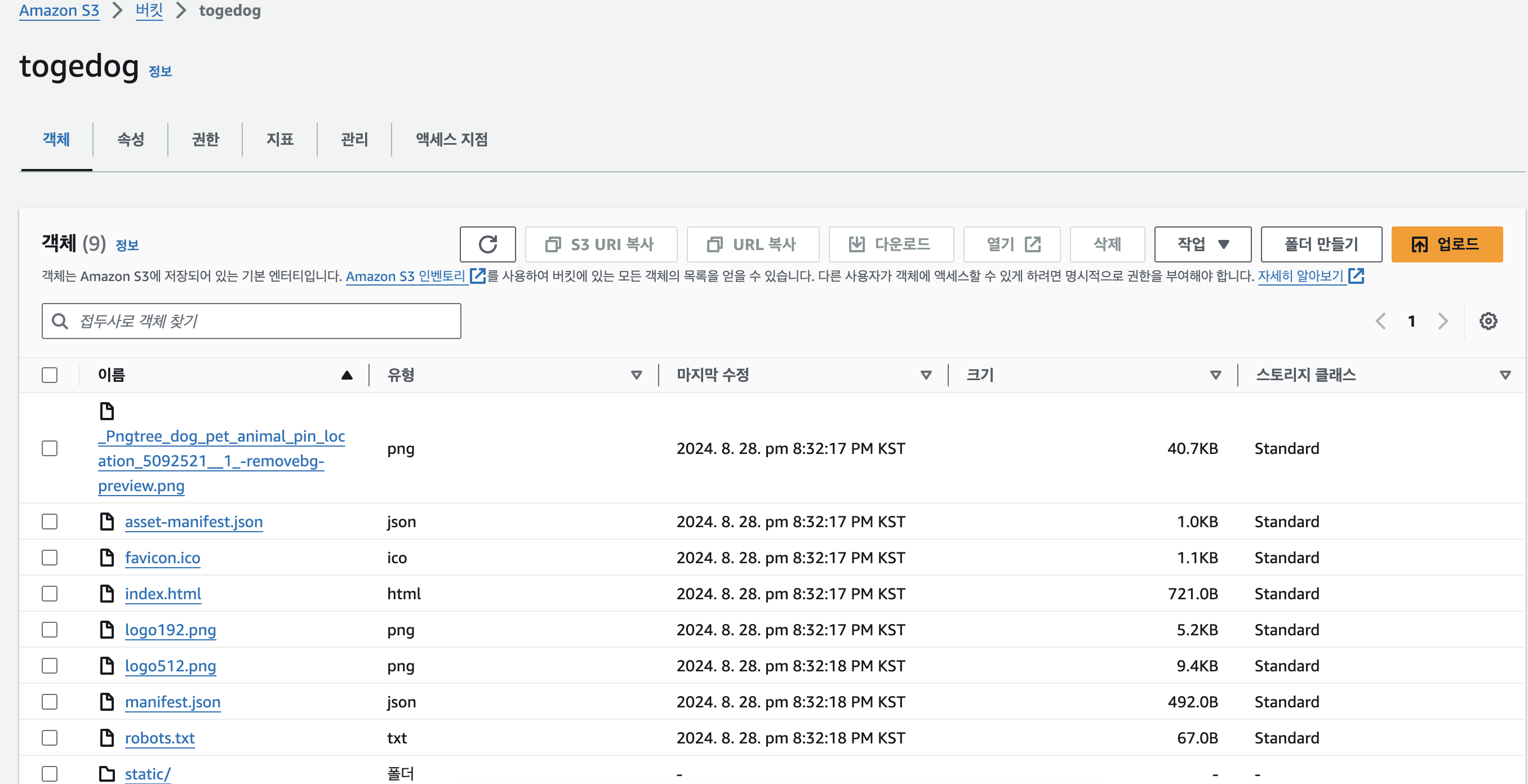
Task: Switch to the 지표 tab
Action: pyautogui.click(x=280, y=139)
